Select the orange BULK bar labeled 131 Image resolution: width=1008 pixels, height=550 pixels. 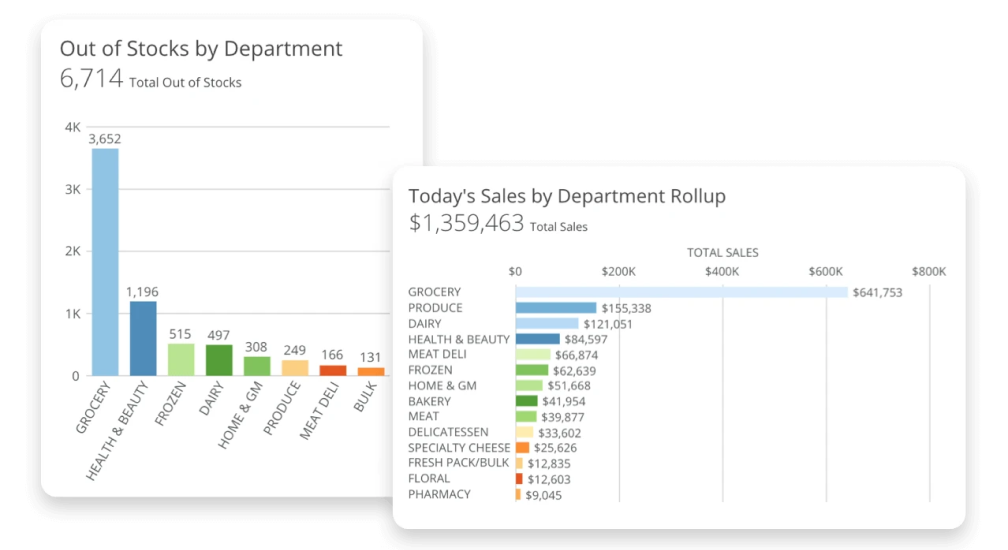(370, 372)
